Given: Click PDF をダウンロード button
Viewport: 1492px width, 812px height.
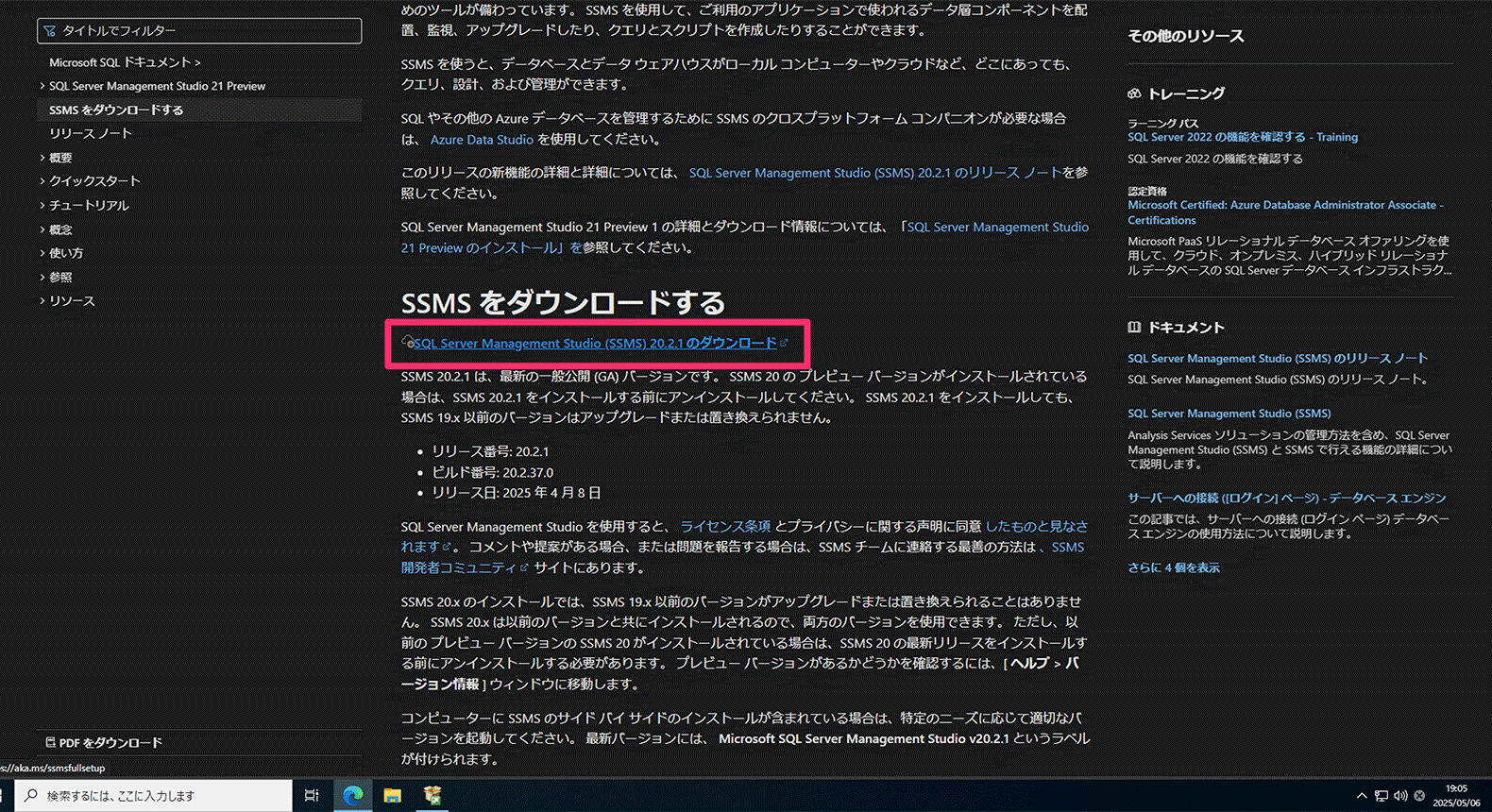Looking at the screenshot, I should coord(104,742).
